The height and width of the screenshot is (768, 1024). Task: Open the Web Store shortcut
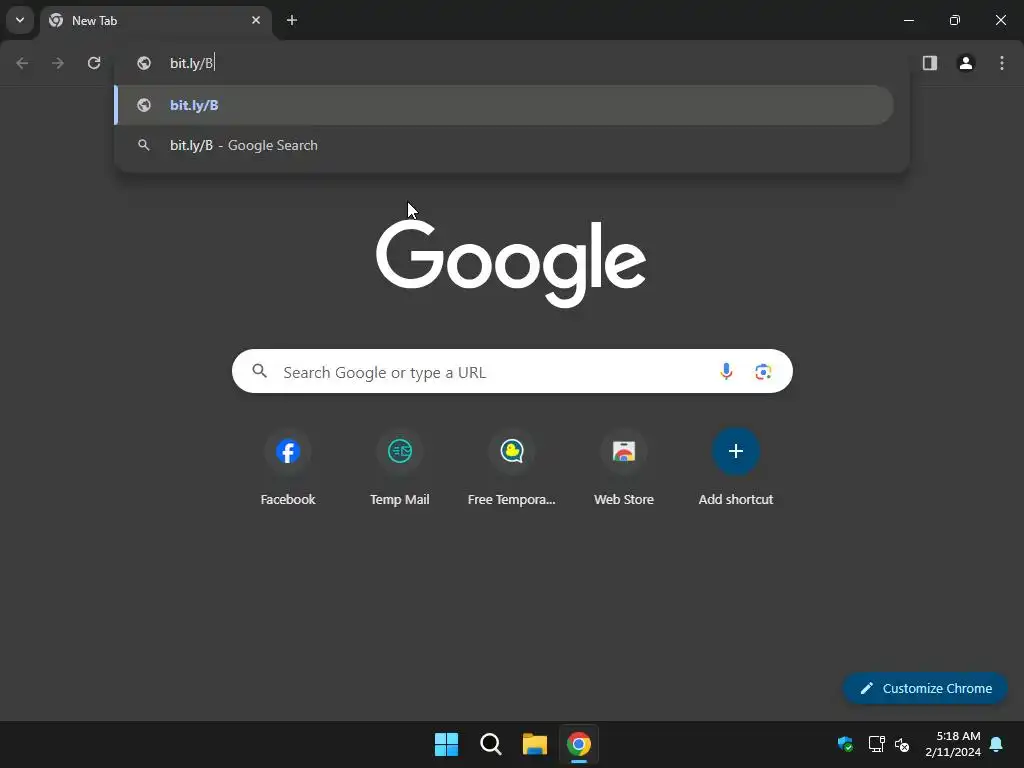click(x=624, y=468)
